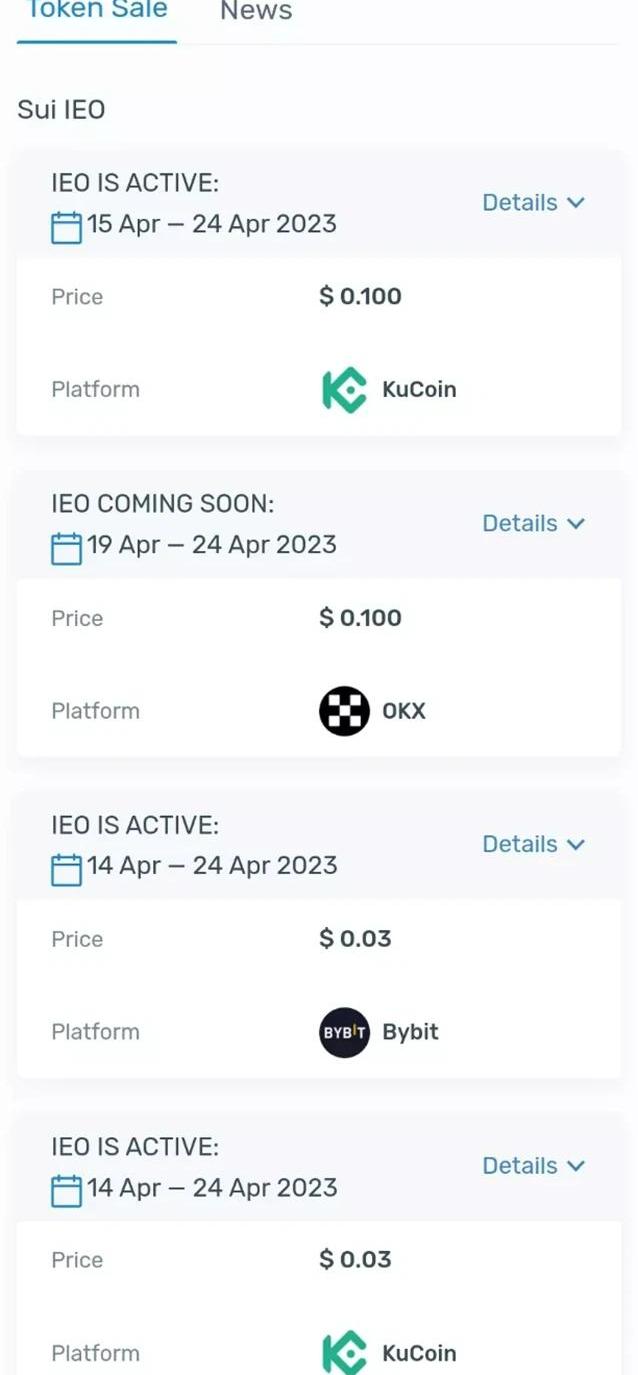Click the Bybit round logo icon
The width and height of the screenshot is (638, 1375).
coord(344,1032)
